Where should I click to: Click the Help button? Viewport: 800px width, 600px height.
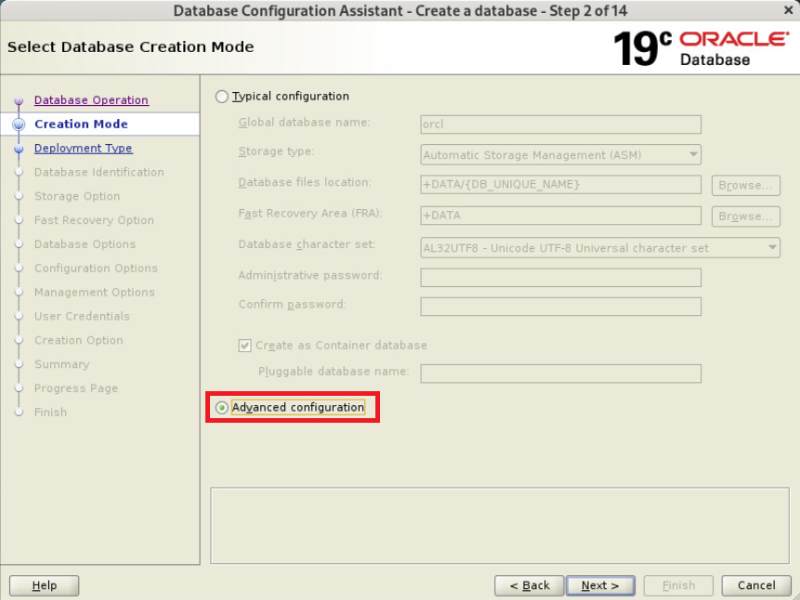pyautogui.click(x=44, y=585)
